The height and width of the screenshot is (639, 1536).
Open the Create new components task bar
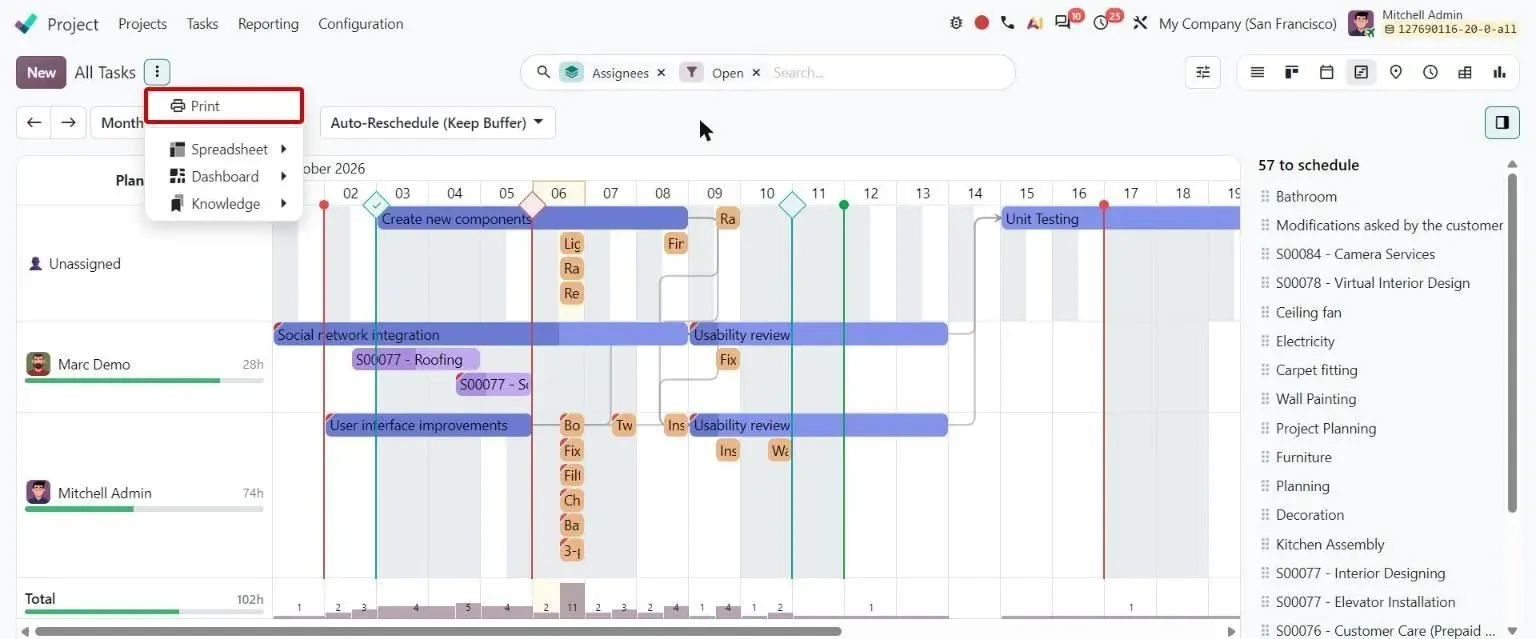[532, 218]
